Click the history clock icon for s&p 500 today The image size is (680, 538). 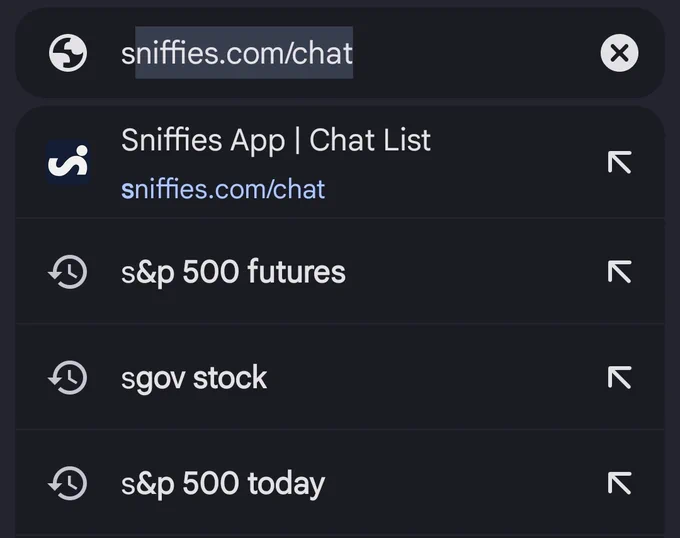click(x=68, y=483)
